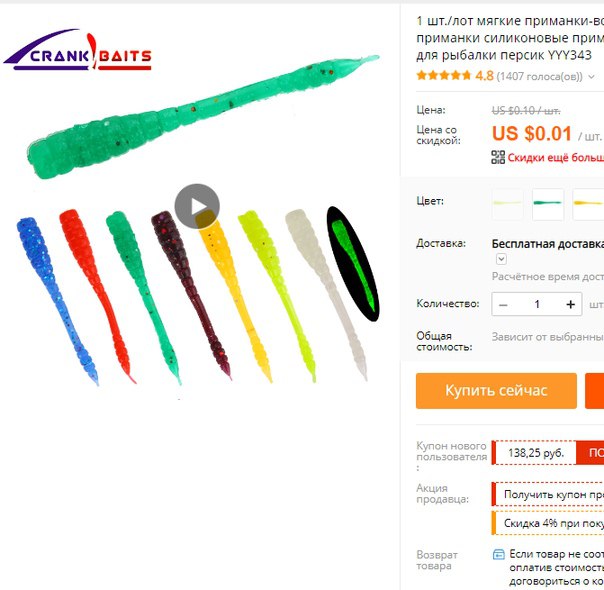604x590 pixels.
Task: Click the Скидка 4% purchase offer
Action: [x=548, y=523]
